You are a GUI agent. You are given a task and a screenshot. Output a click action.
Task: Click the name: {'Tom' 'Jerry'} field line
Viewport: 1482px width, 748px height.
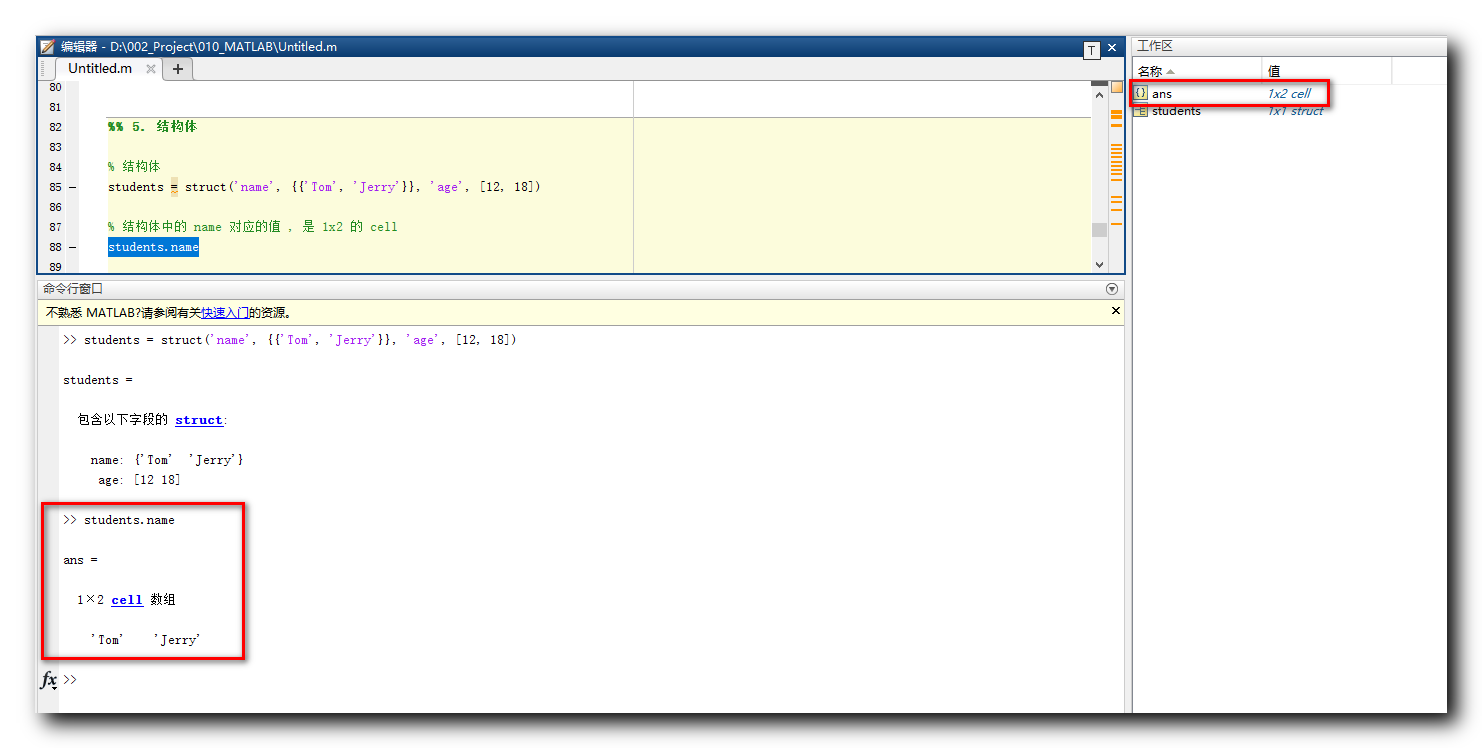(167, 460)
